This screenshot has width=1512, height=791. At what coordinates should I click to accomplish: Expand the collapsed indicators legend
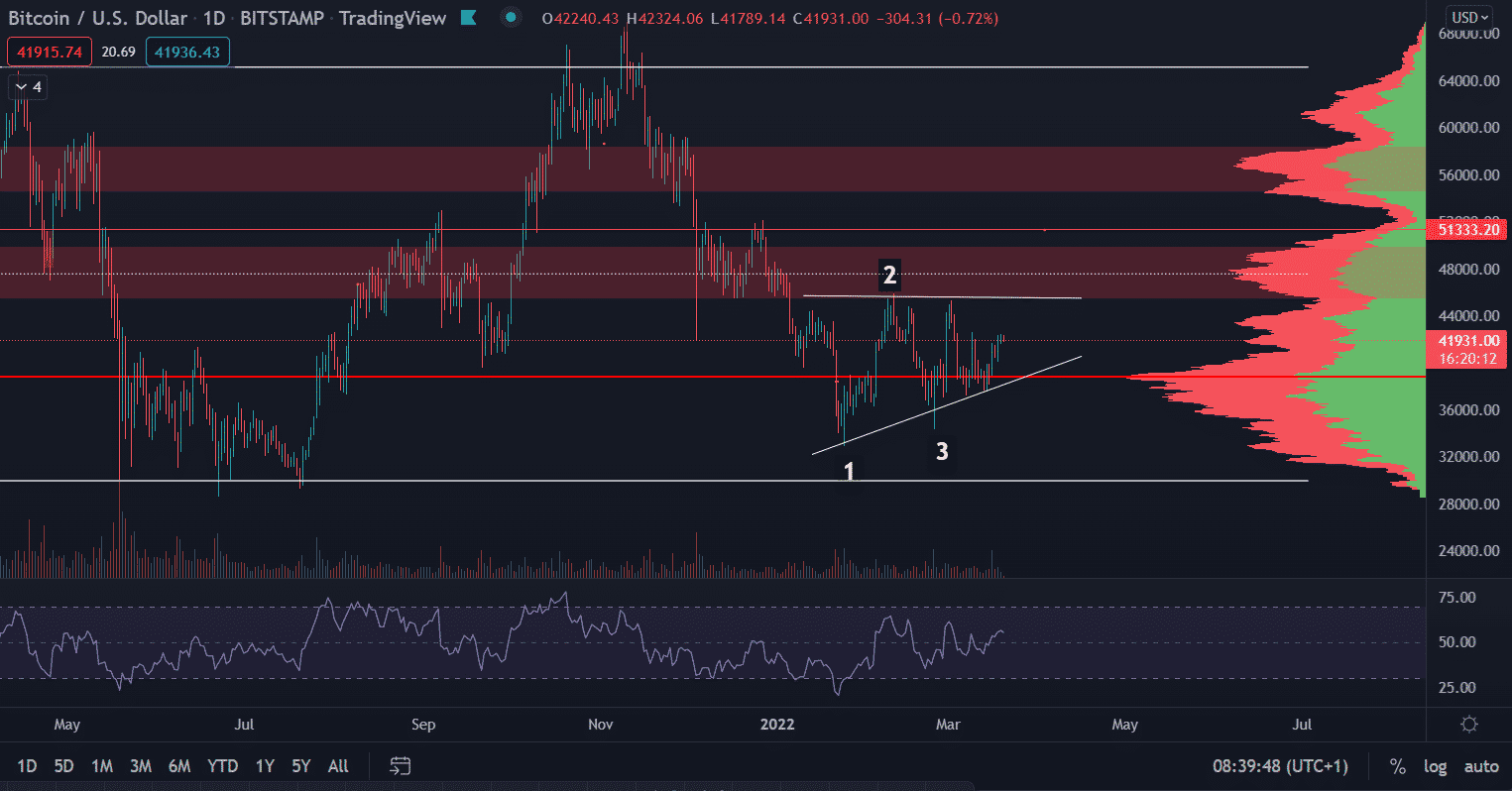[x=27, y=87]
